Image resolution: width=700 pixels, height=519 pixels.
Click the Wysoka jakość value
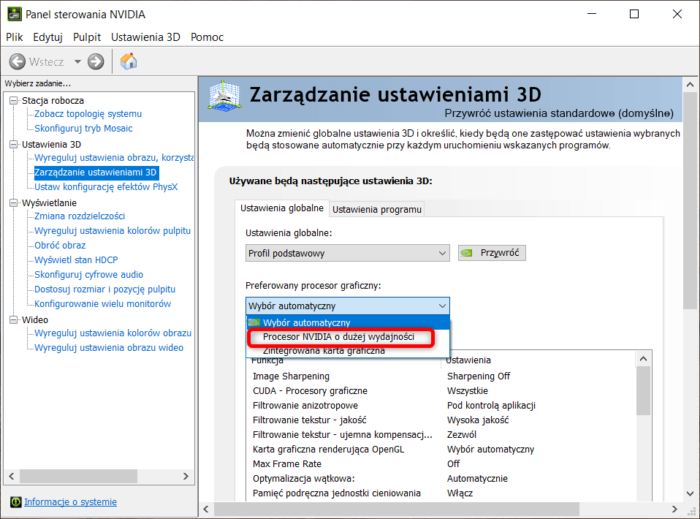point(478,420)
